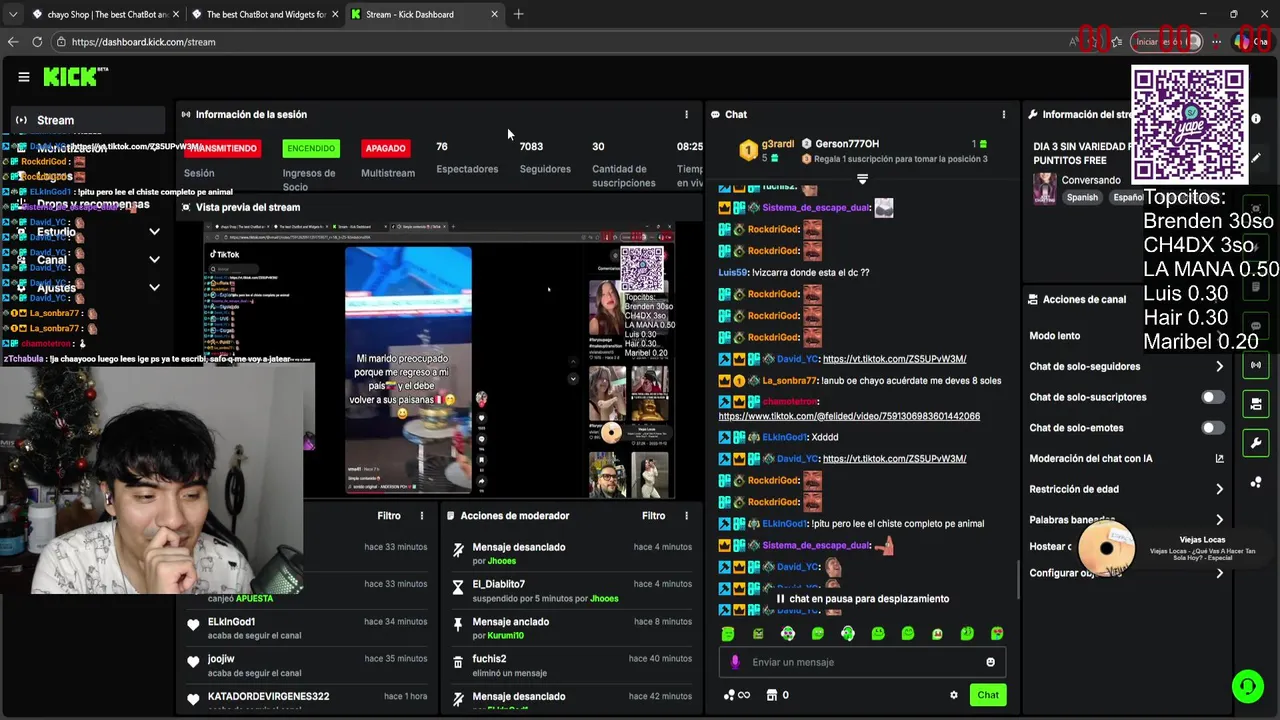
Task: Click the microphone icon in message box
Action: click(735, 662)
